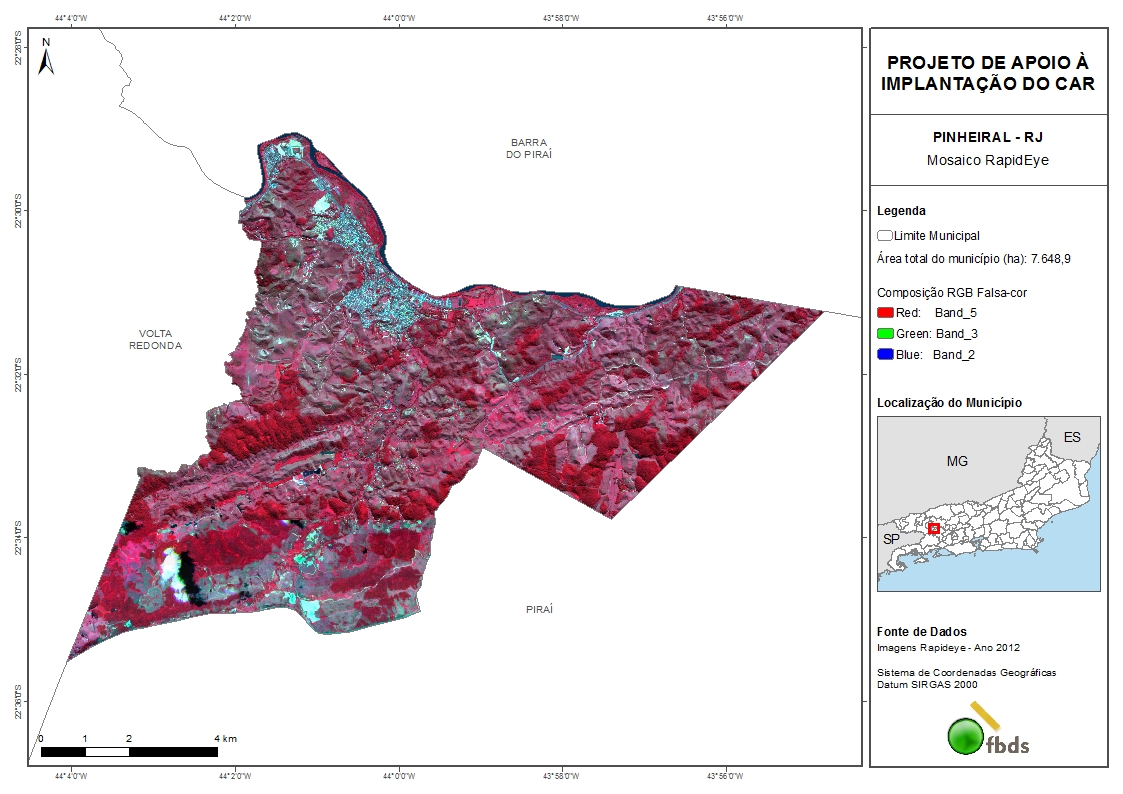1123x794 pixels.
Task: Click the PINHEIRAL - RJ heading
Action: [988, 138]
